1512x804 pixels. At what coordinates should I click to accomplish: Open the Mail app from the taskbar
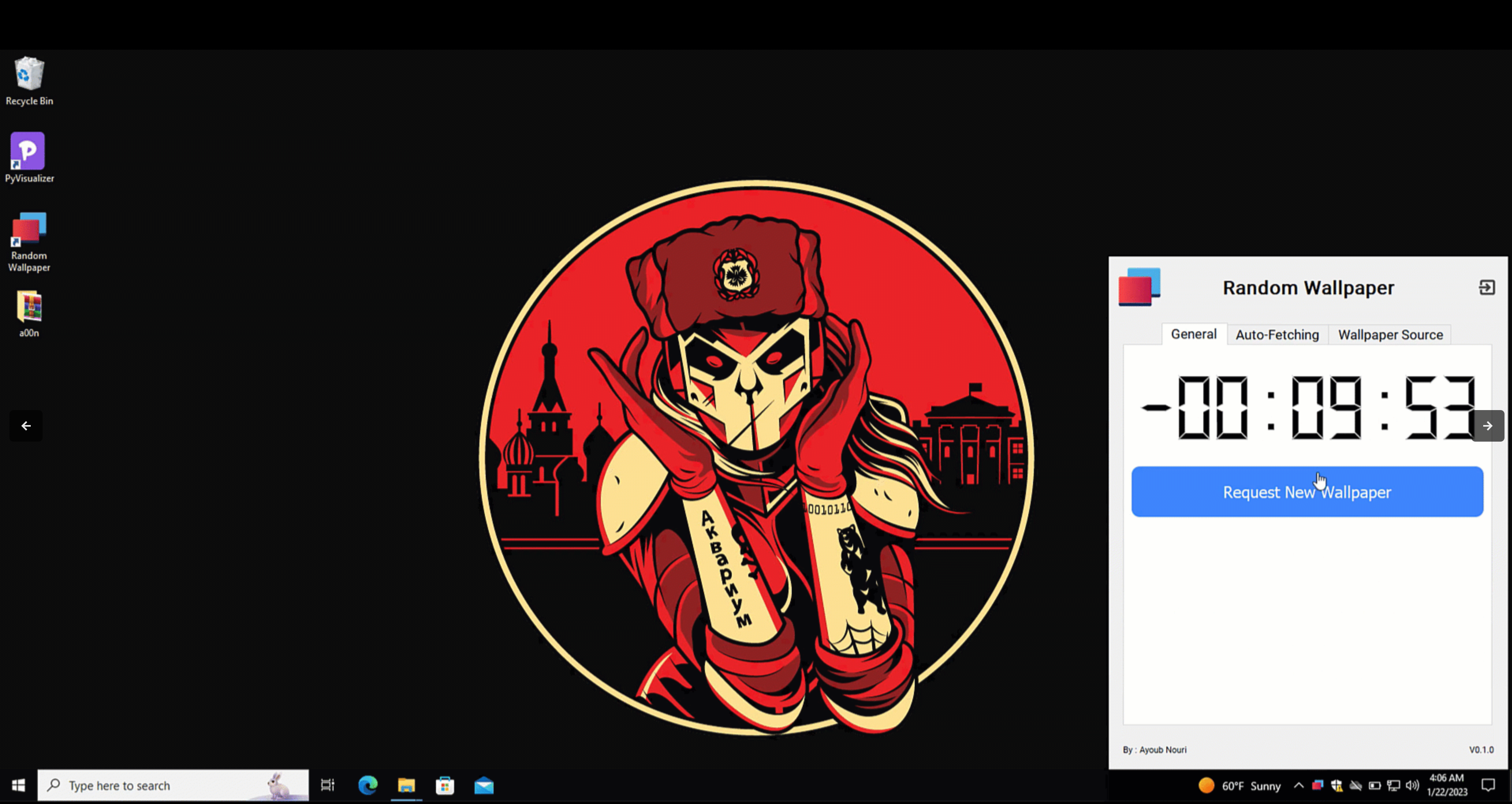coord(484,785)
